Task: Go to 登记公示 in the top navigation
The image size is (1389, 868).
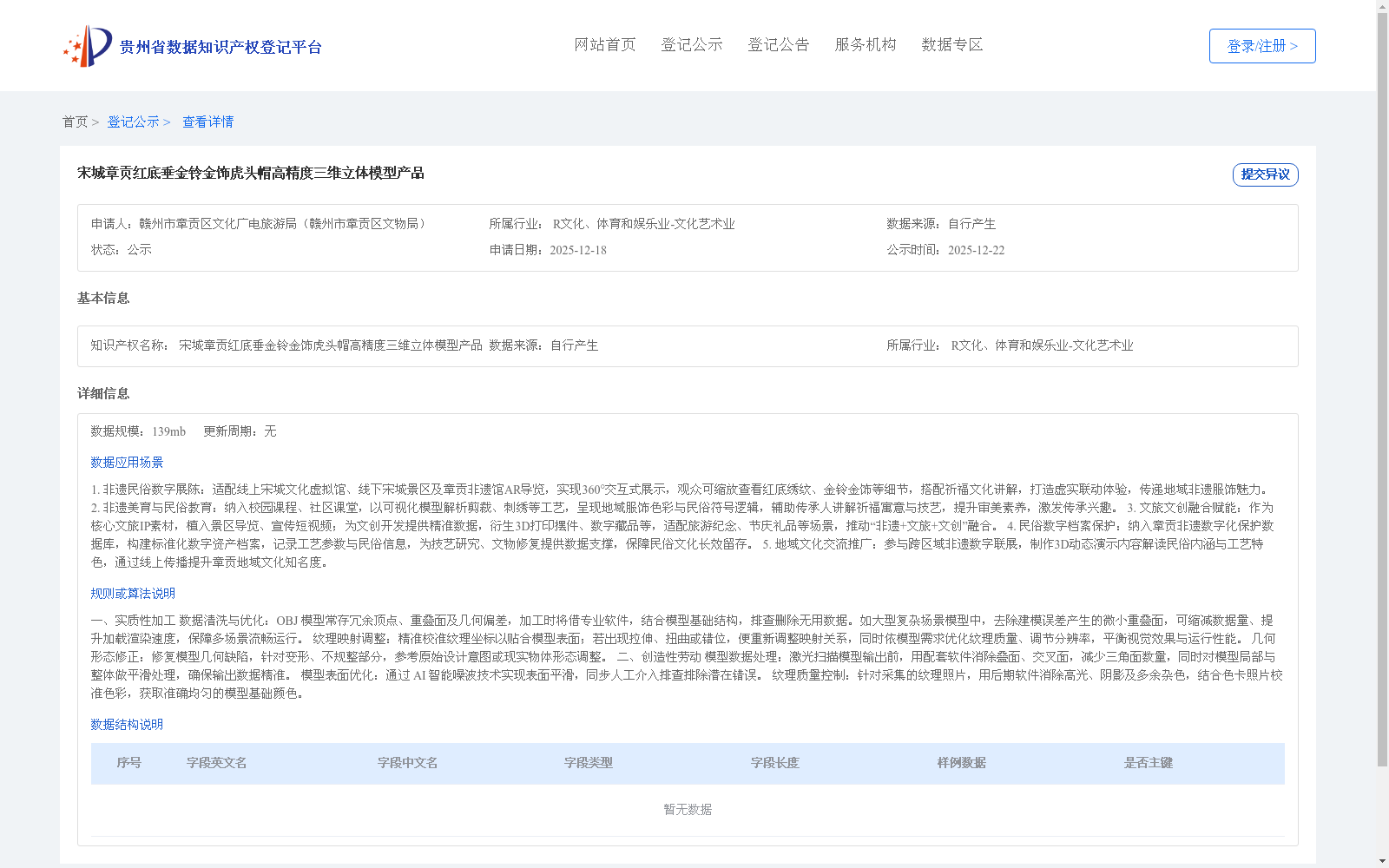Action: click(692, 45)
